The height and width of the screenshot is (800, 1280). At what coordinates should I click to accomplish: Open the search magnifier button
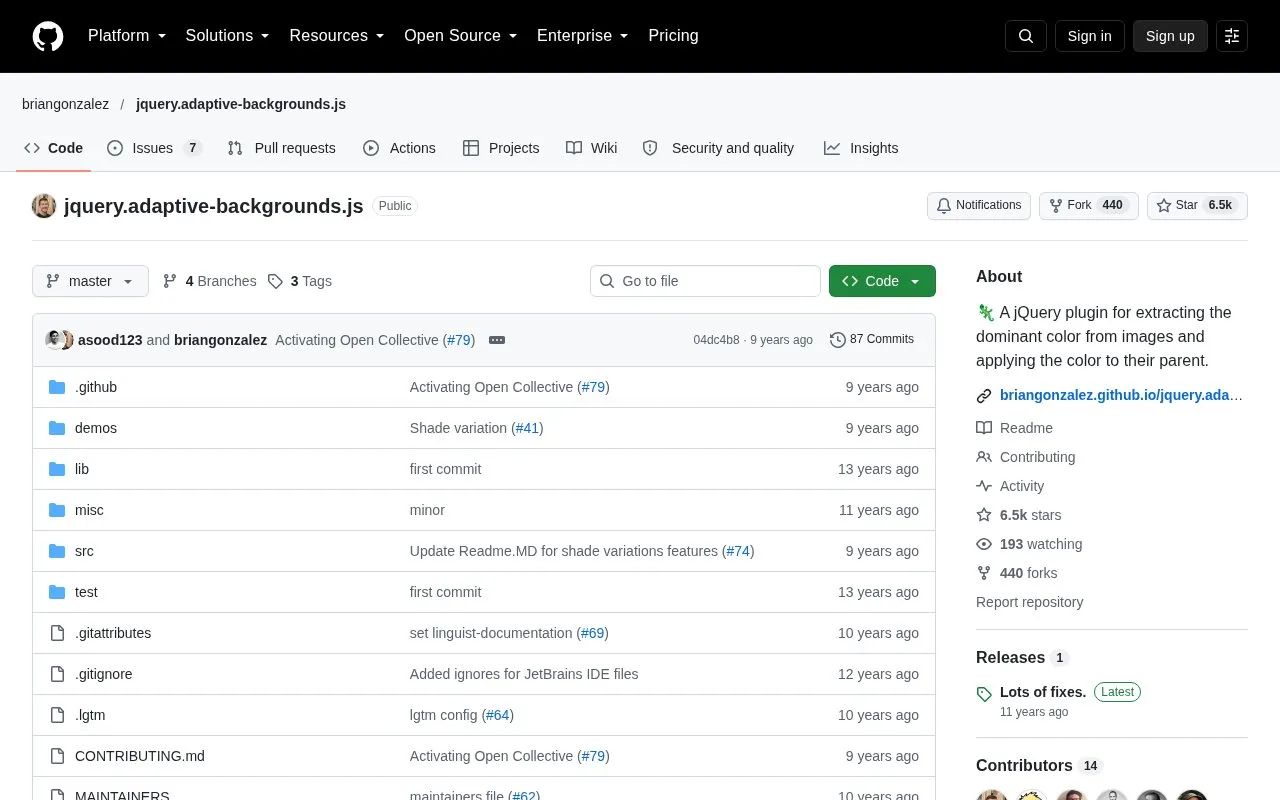(1026, 36)
